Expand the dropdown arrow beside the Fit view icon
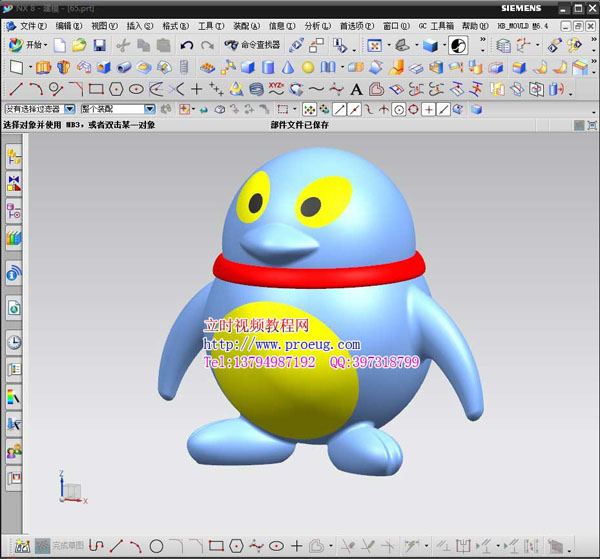The width and height of the screenshot is (600, 559). (388, 46)
